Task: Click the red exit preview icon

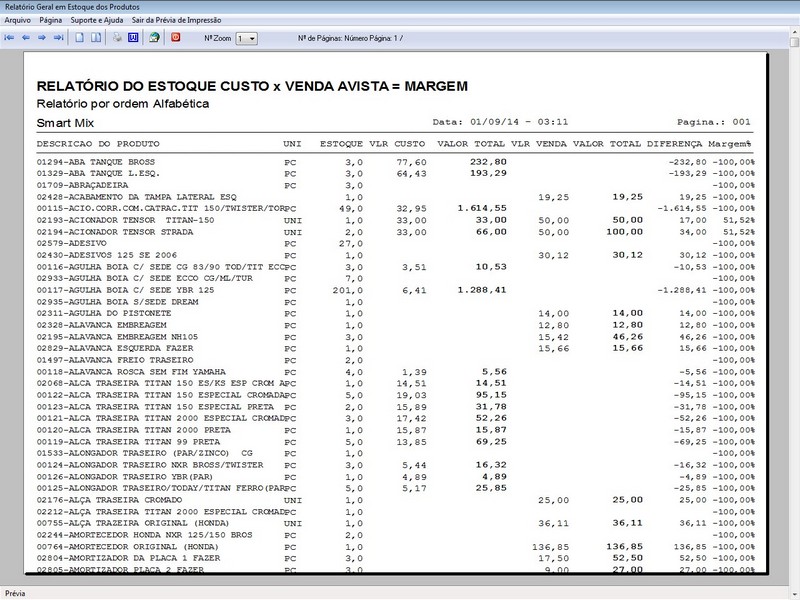Action: [x=176, y=37]
